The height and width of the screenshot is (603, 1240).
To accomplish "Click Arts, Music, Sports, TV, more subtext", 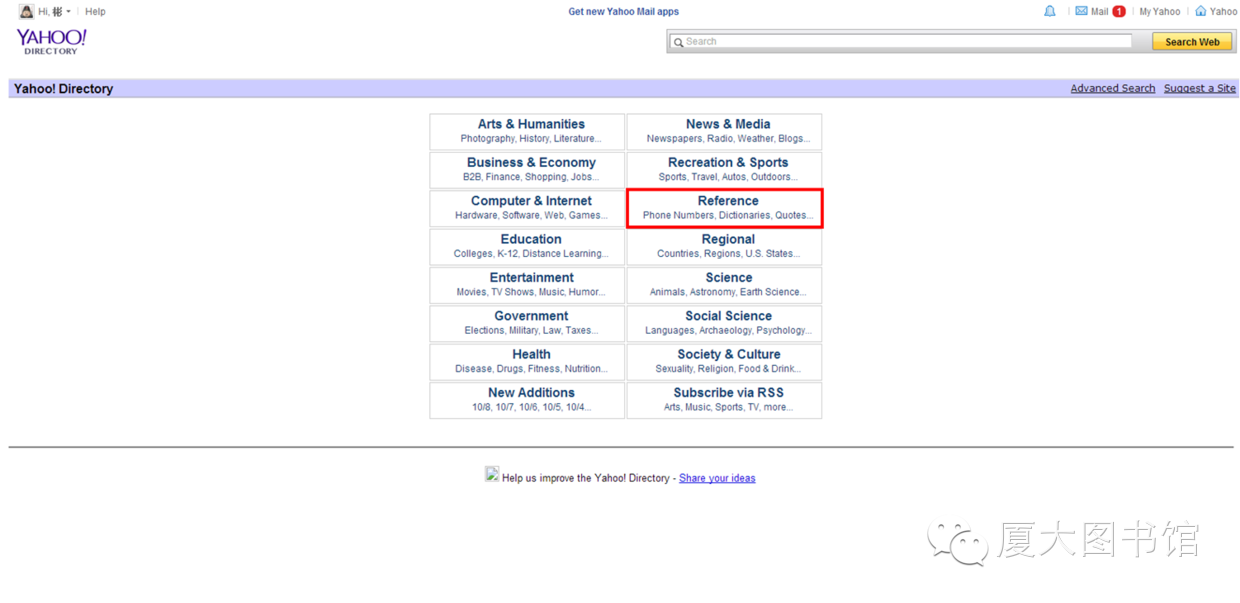I will pyautogui.click(x=728, y=407).
